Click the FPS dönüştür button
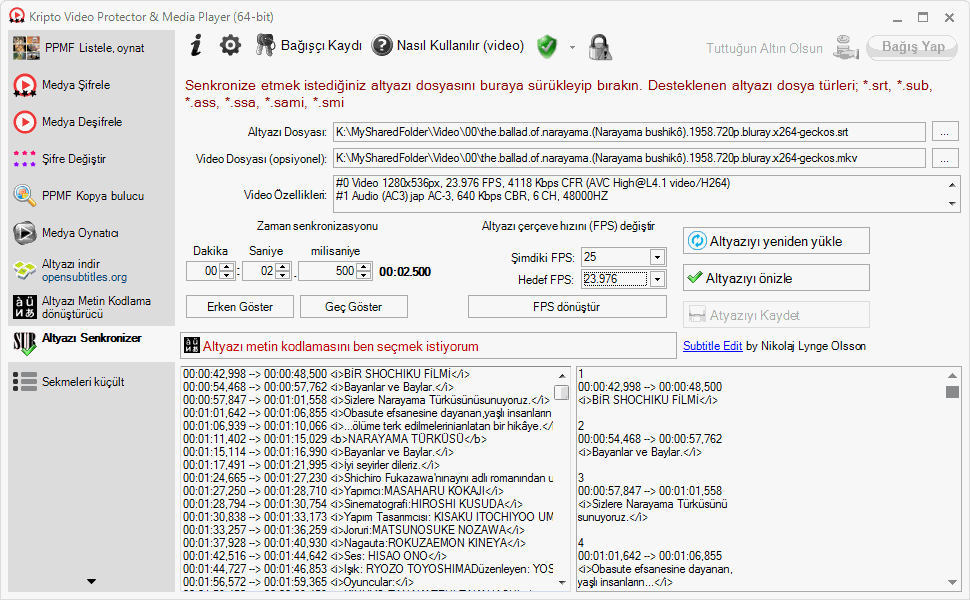 click(567, 307)
